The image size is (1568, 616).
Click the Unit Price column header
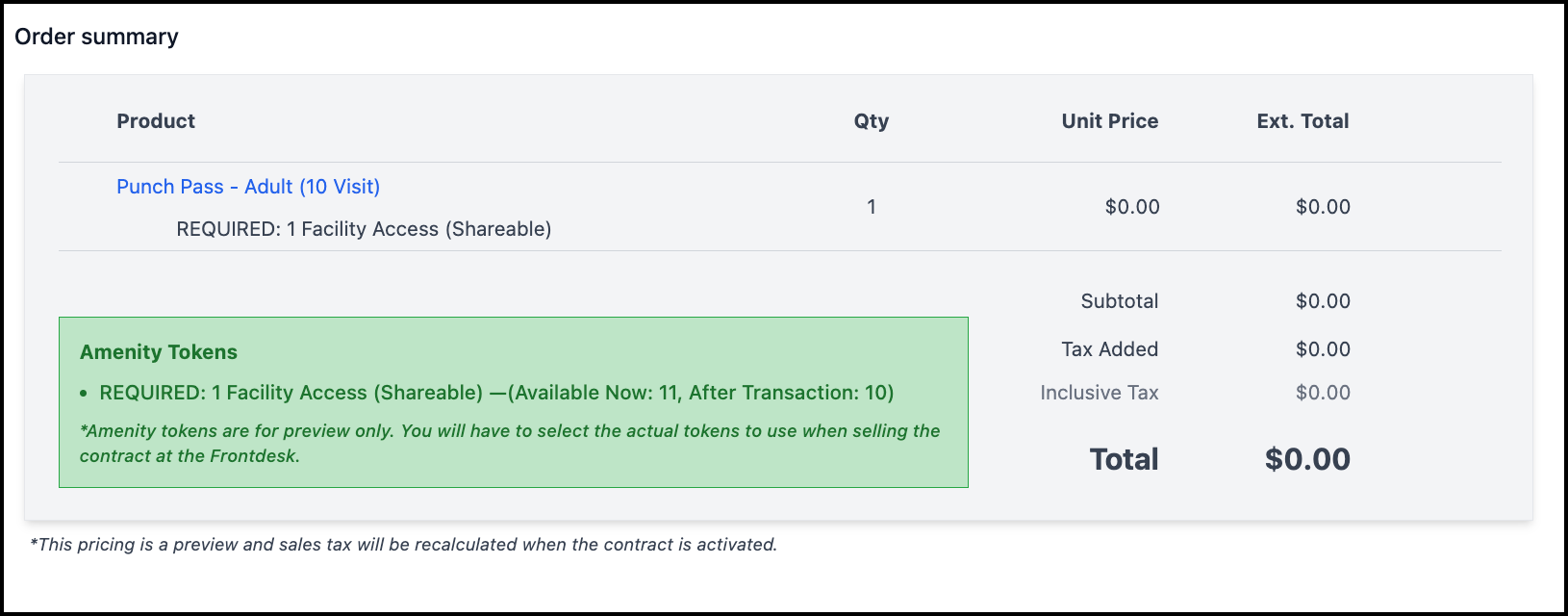pyautogui.click(x=1110, y=121)
